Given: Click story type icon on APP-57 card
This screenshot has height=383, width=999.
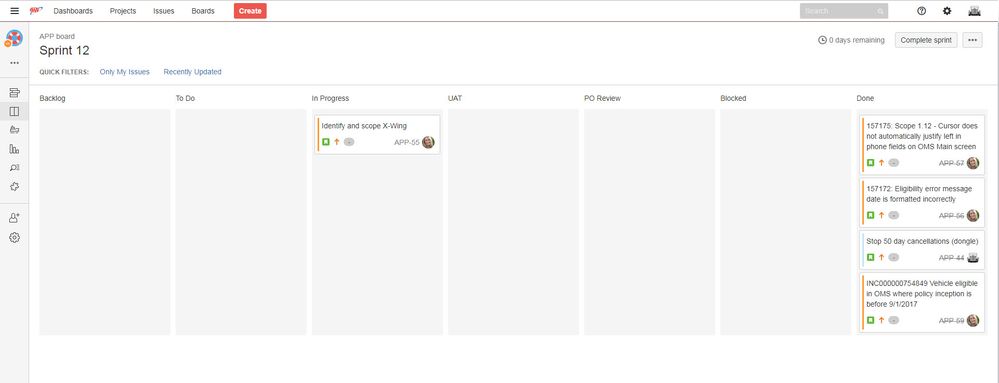Looking at the screenshot, I should pos(870,163).
